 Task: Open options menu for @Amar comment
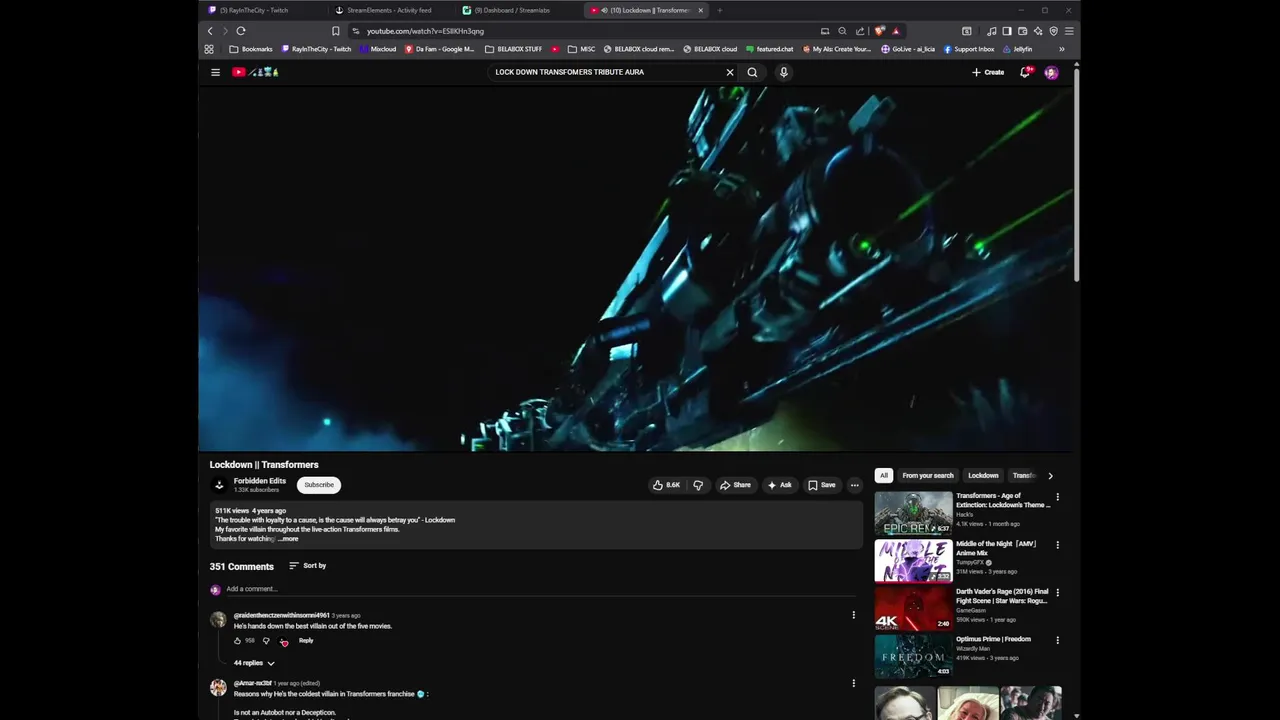pyautogui.click(x=853, y=683)
